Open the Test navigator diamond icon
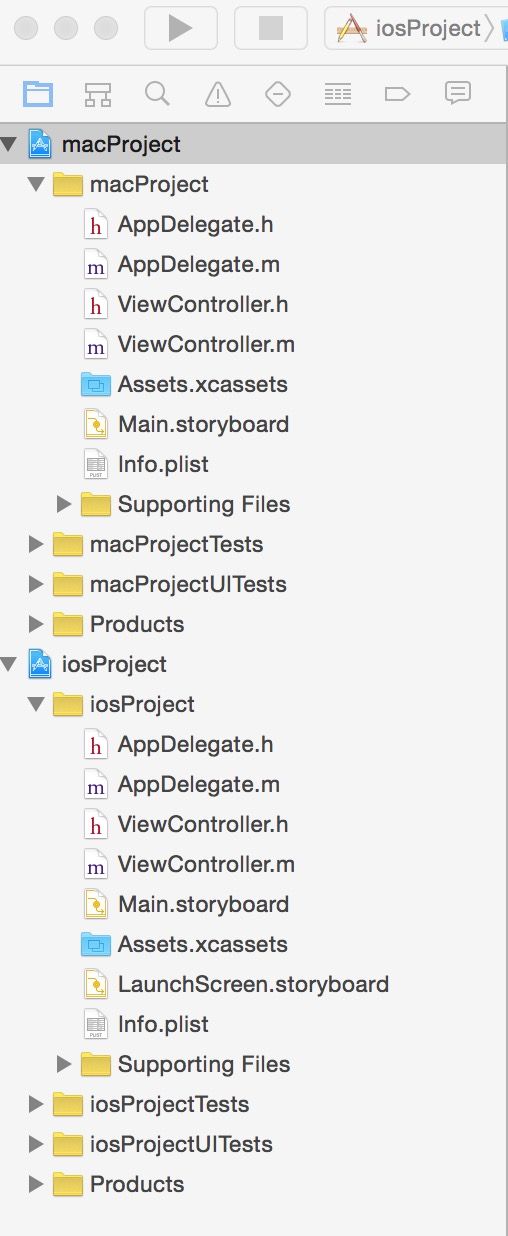This screenshot has height=1236, width=508. (277, 94)
